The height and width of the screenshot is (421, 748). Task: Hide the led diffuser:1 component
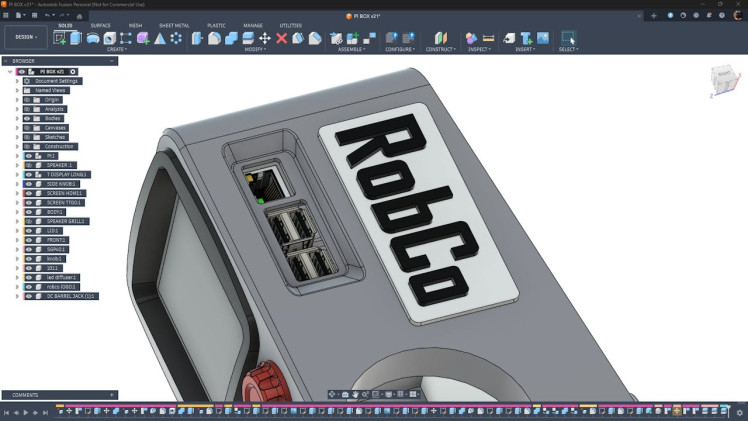(x=29, y=277)
